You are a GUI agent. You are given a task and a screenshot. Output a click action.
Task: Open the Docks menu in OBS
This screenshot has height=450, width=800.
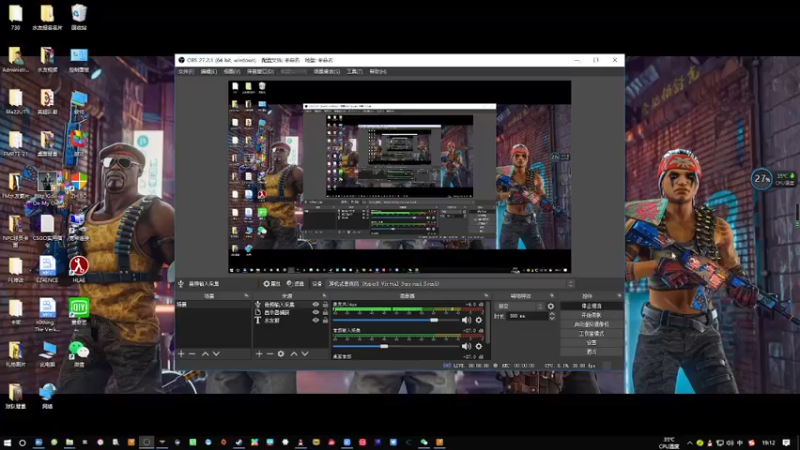click(260, 71)
